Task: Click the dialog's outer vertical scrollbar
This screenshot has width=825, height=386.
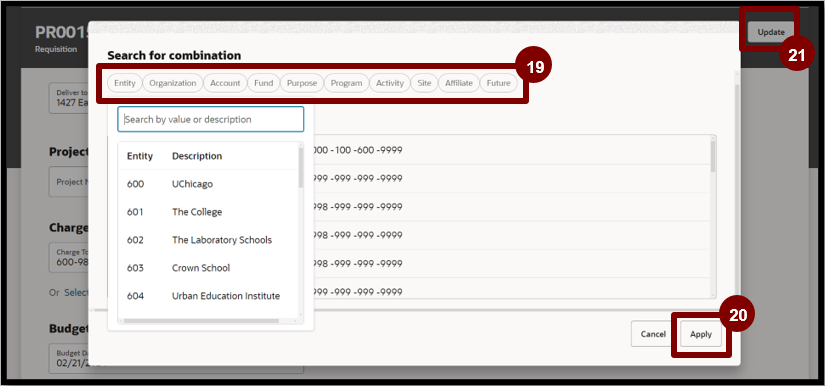Action: click(737, 190)
